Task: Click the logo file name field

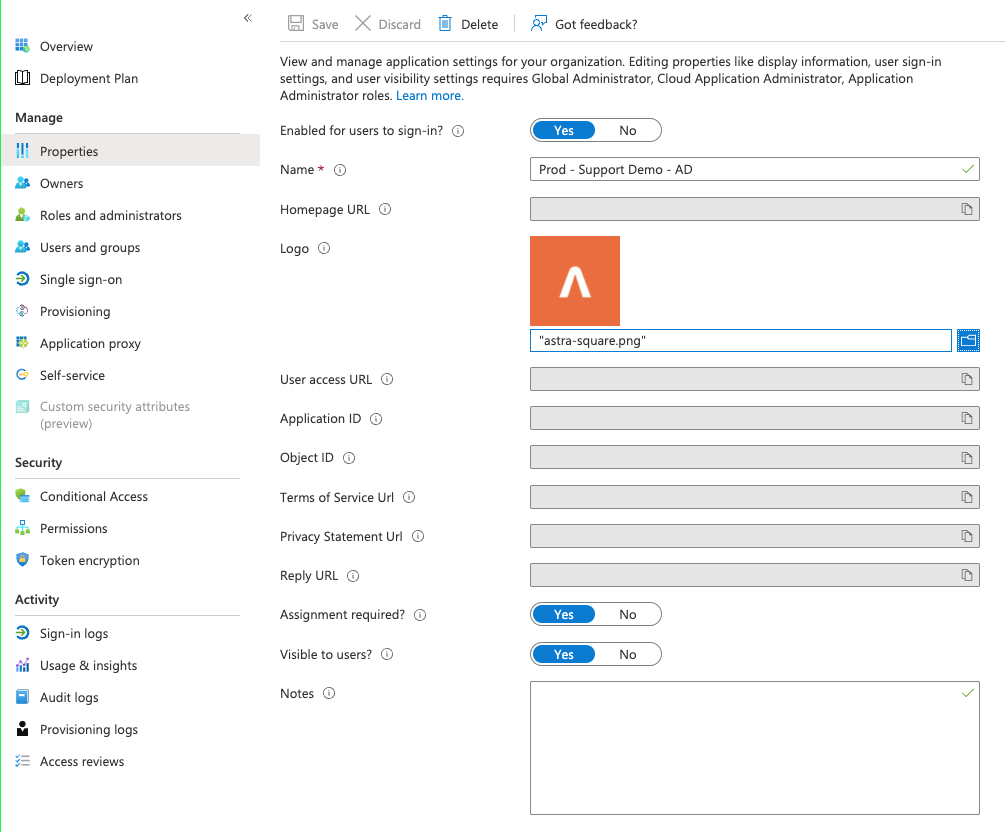Action: [x=740, y=340]
